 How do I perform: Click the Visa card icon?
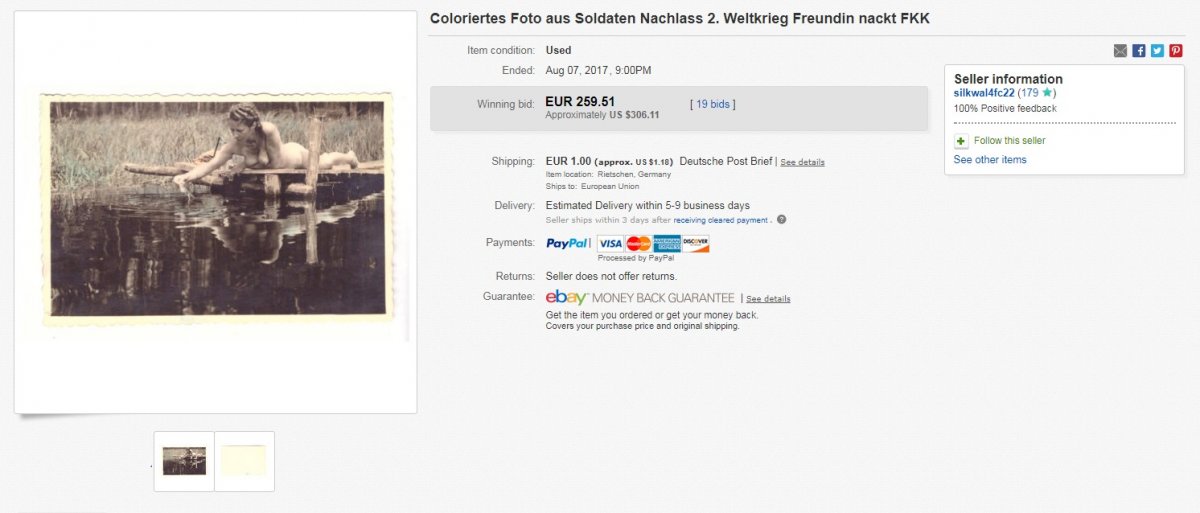tap(610, 243)
